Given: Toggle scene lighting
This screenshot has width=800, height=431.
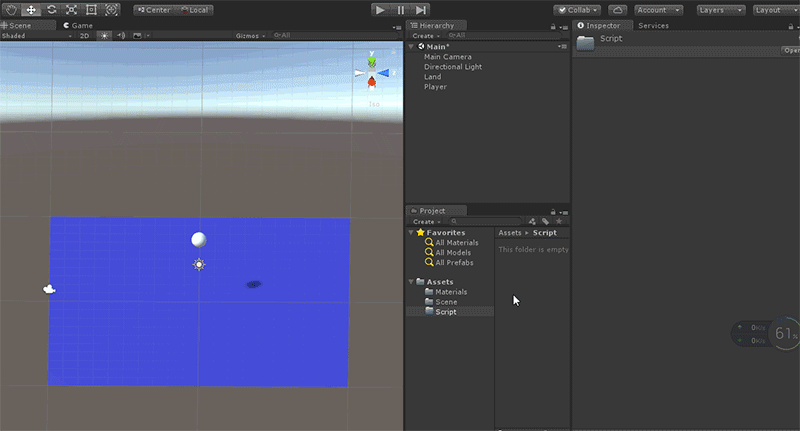Looking at the screenshot, I should point(104,36).
